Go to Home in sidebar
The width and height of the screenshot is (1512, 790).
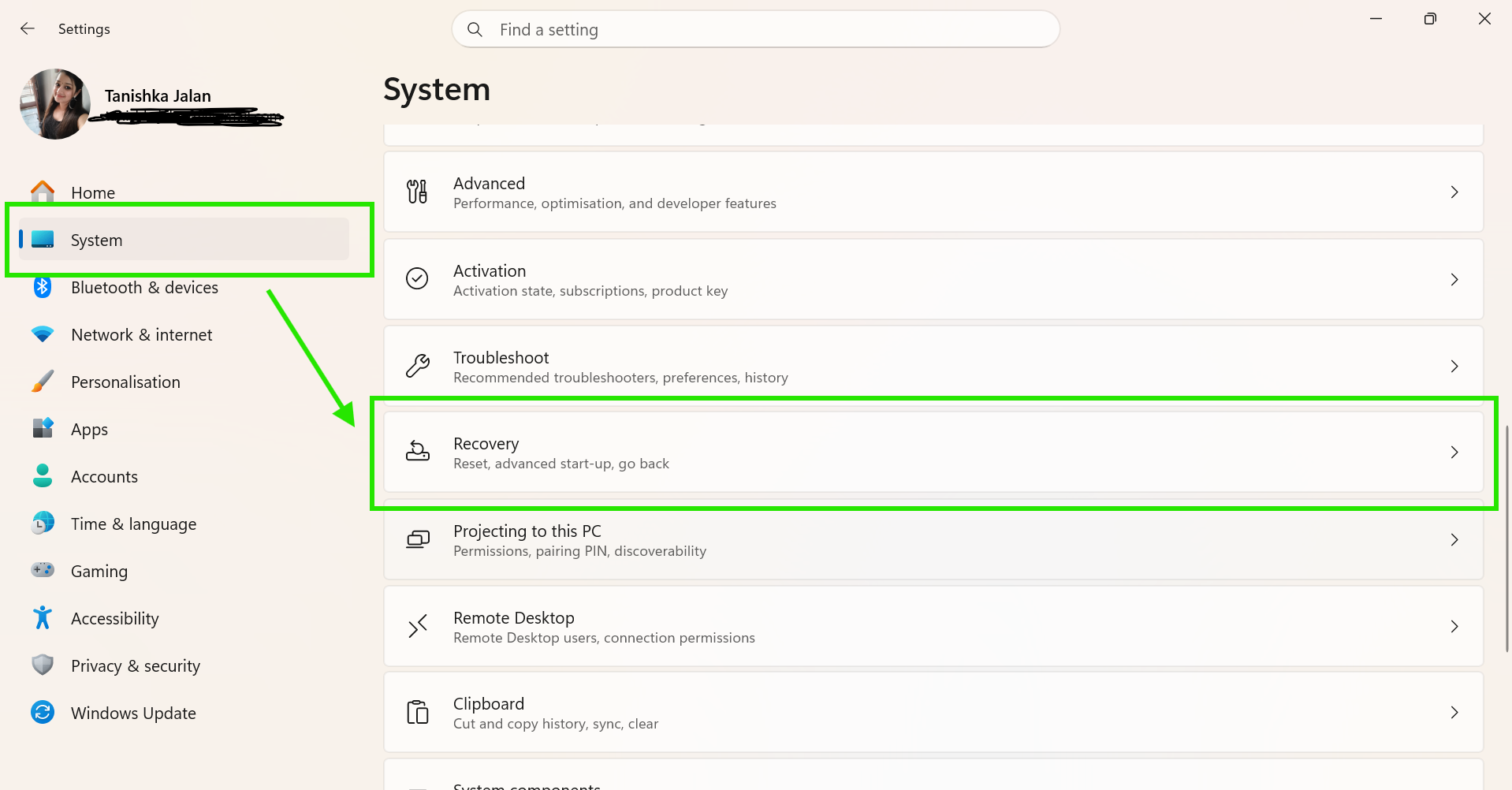[184, 192]
